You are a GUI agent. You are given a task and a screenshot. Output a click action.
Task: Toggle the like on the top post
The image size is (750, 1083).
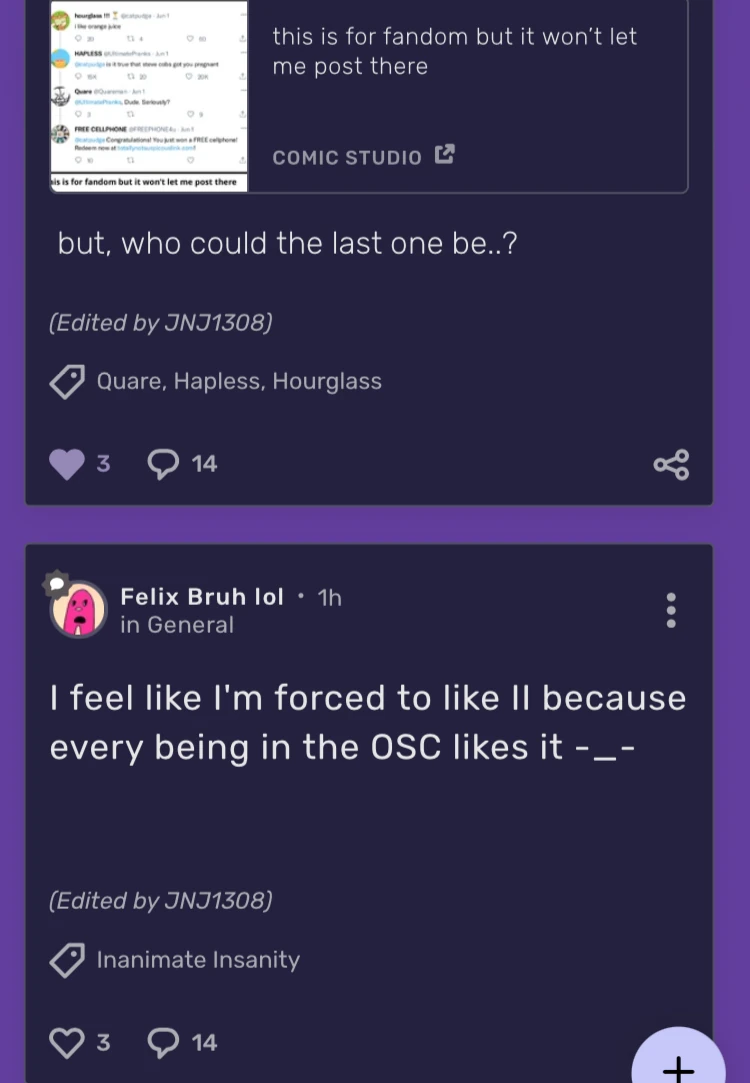(66, 463)
